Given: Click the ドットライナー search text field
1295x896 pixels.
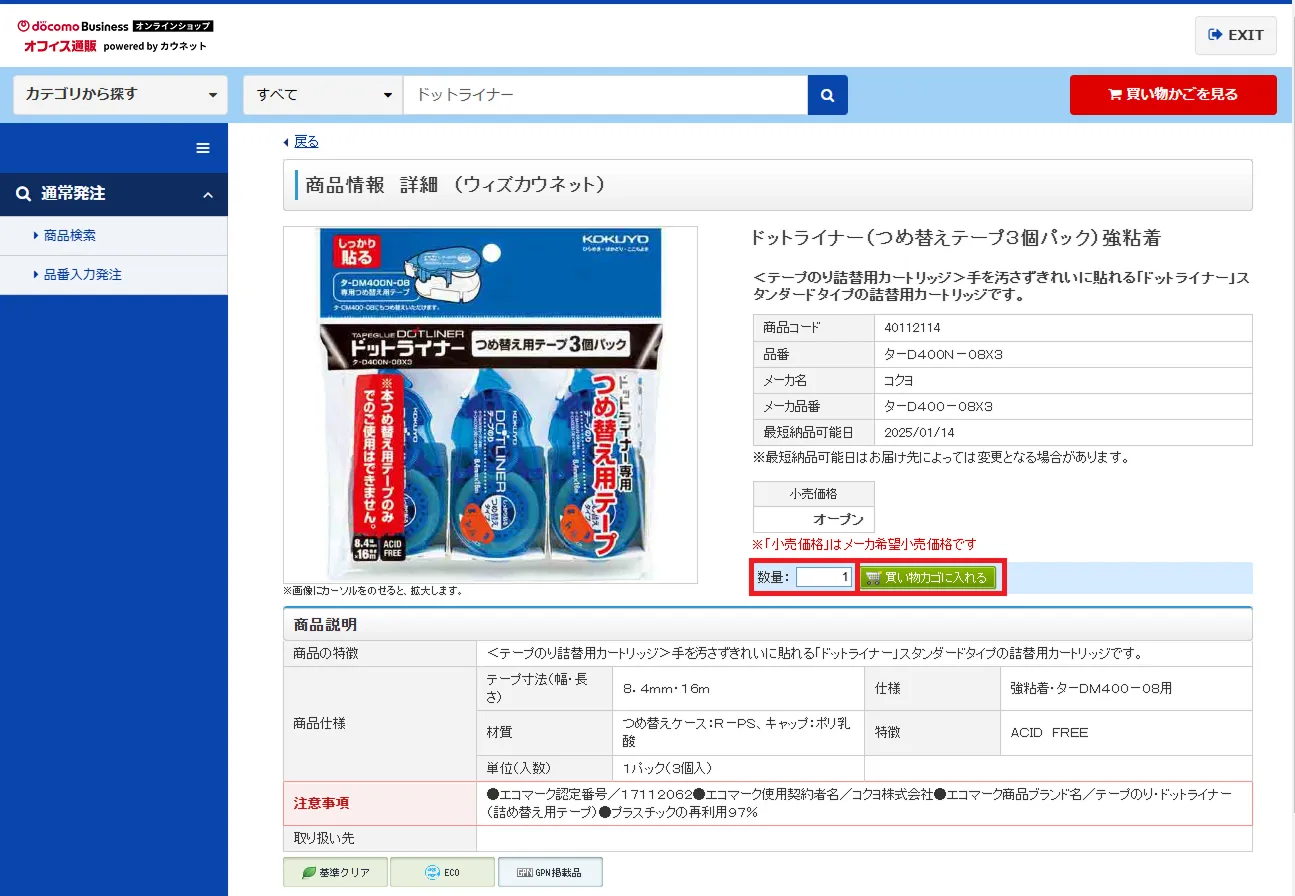Looking at the screenshot, I should pos(605,95).
